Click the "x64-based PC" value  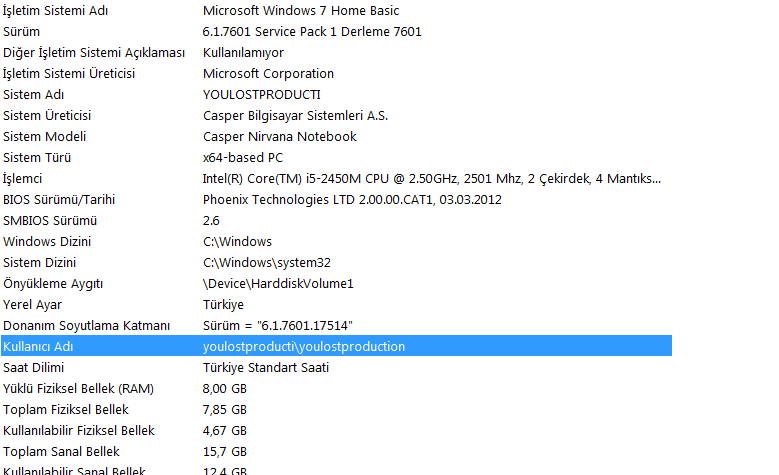tap(243, 158)
